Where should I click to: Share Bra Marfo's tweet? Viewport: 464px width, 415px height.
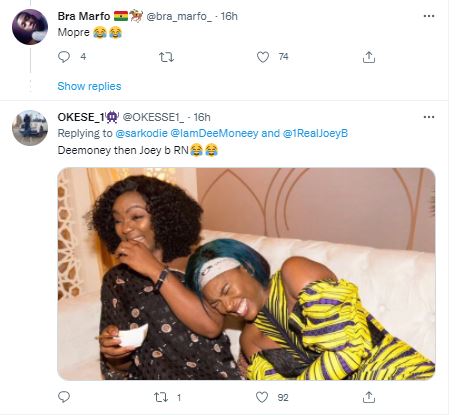coord(369,57)
